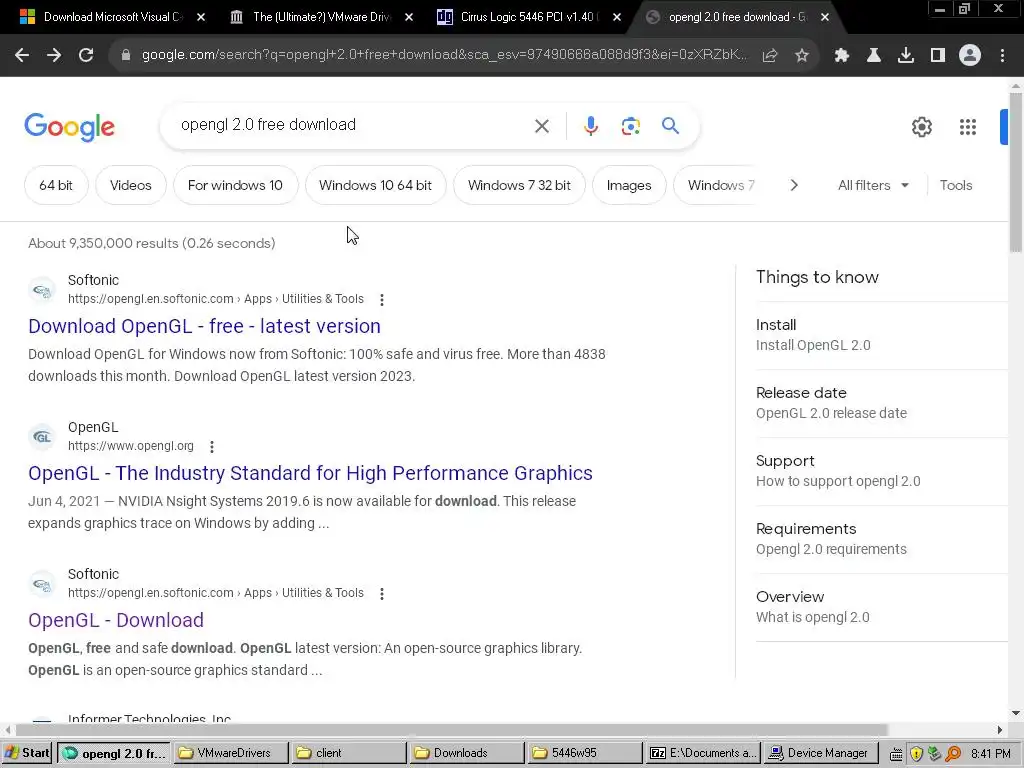
Task: Open the Chrome profile avatar
Action: [x=970, y=56]
